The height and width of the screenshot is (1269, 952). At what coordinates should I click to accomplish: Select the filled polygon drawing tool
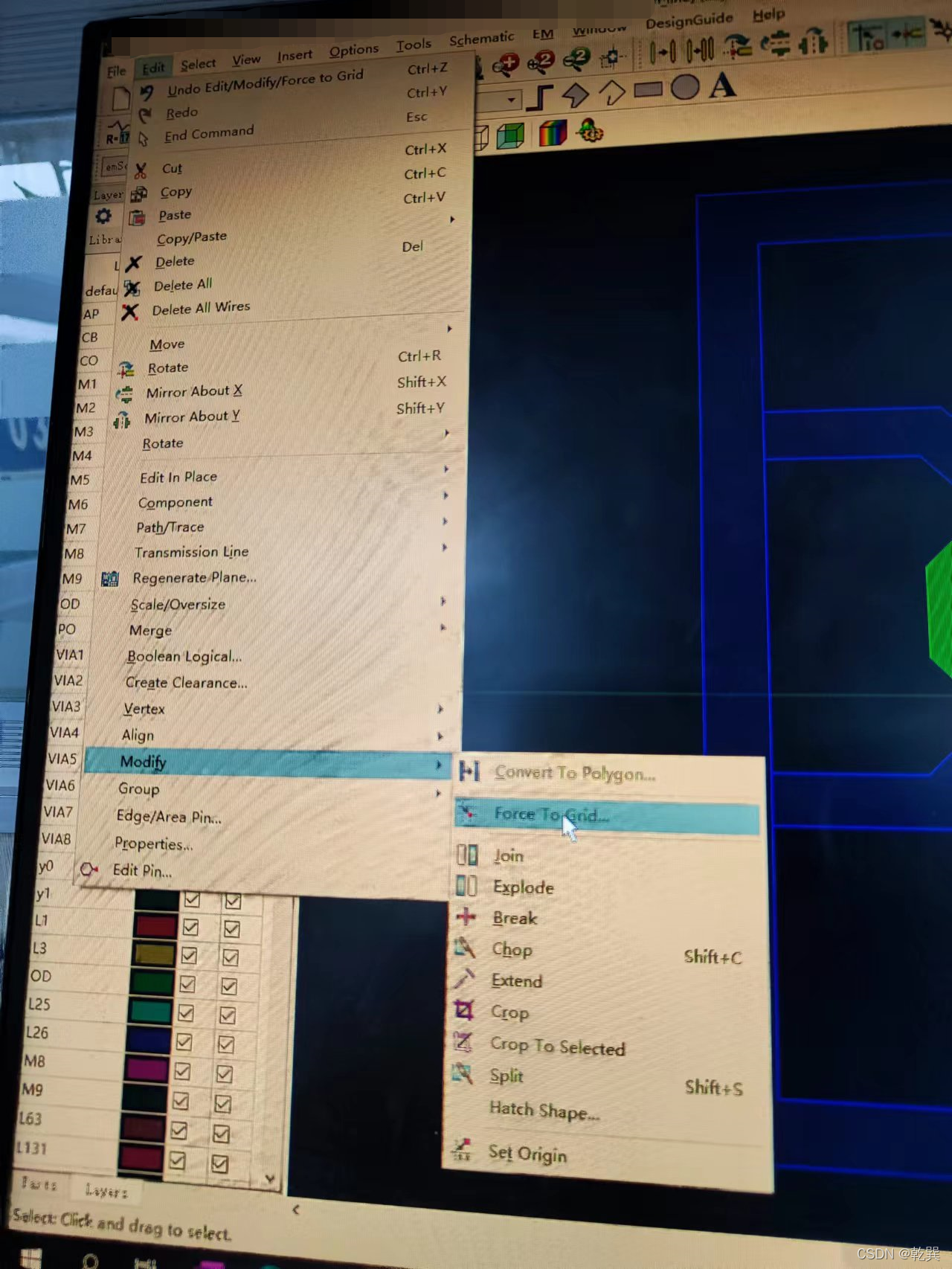tap(576, 94)
